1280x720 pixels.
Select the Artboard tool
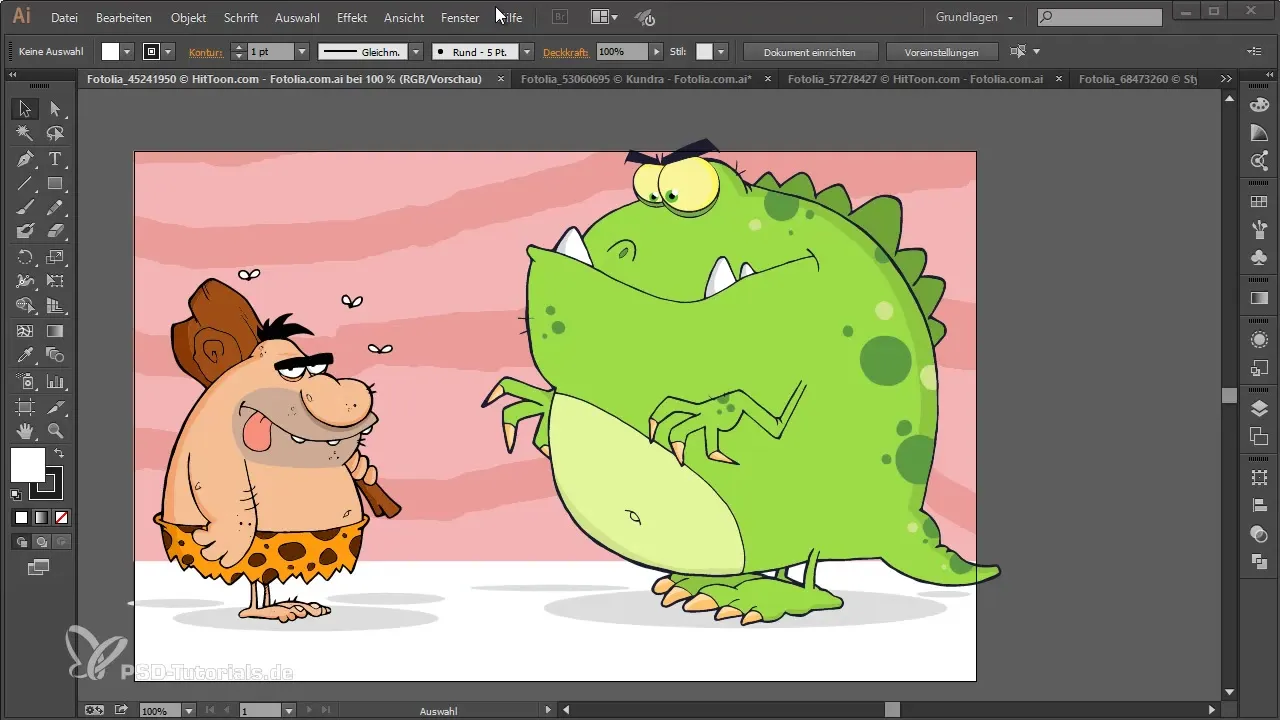pyautogui.click(x=26, y=406)
